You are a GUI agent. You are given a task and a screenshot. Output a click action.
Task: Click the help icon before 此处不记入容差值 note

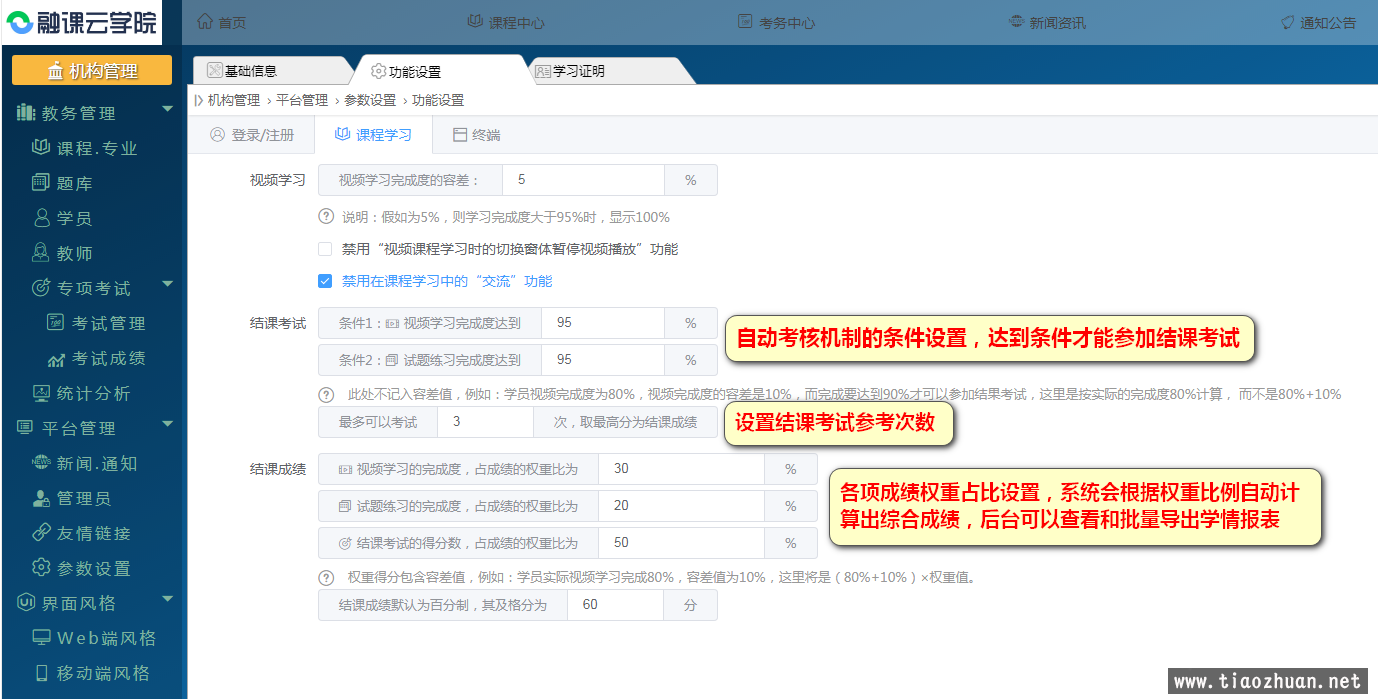326,394
